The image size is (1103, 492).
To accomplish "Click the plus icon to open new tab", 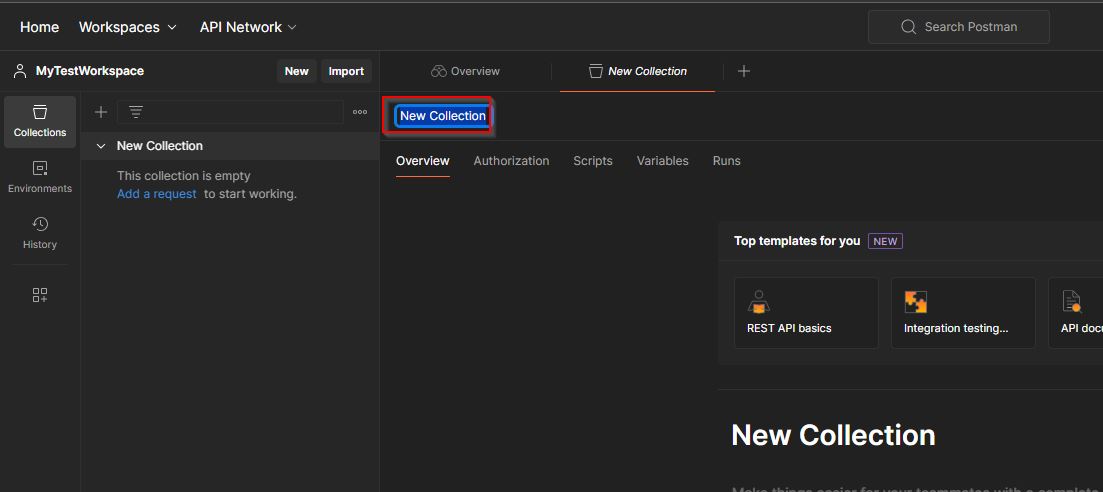I will coord(744,71).
